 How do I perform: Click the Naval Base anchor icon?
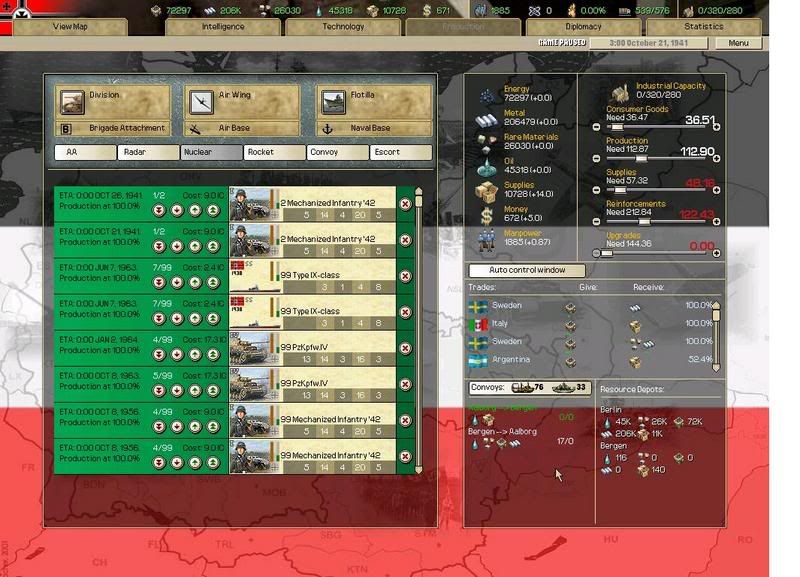point(328,127)
